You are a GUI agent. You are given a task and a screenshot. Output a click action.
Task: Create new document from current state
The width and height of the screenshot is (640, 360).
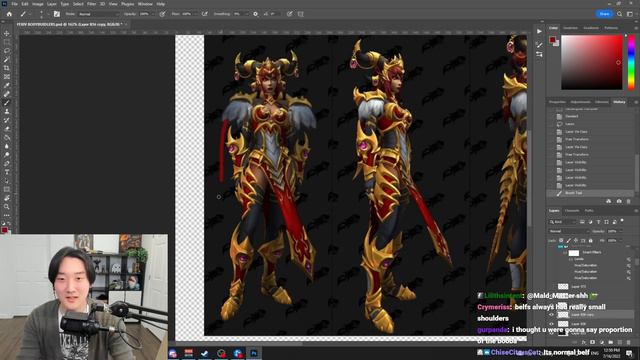pos(609,201)
